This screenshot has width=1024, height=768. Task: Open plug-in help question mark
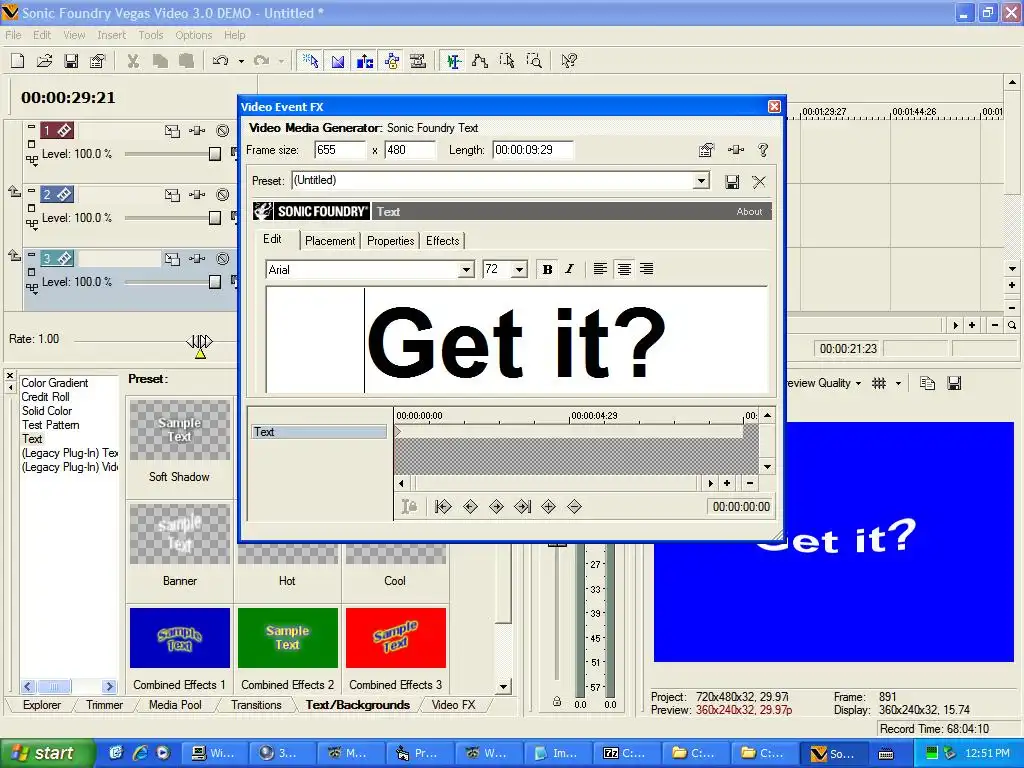[x=763, y=150]
